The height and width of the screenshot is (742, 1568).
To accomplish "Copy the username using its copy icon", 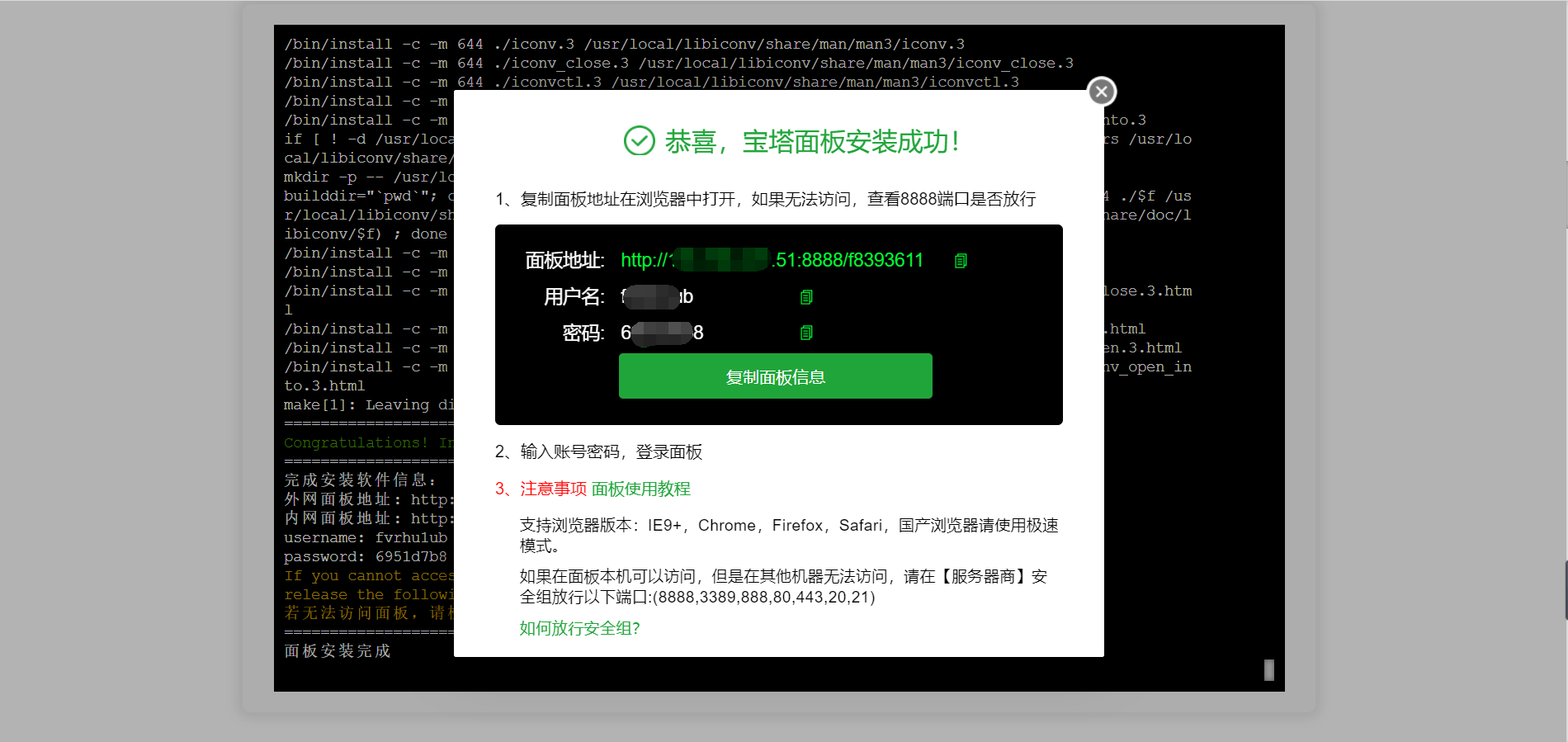I will (806, 297).
